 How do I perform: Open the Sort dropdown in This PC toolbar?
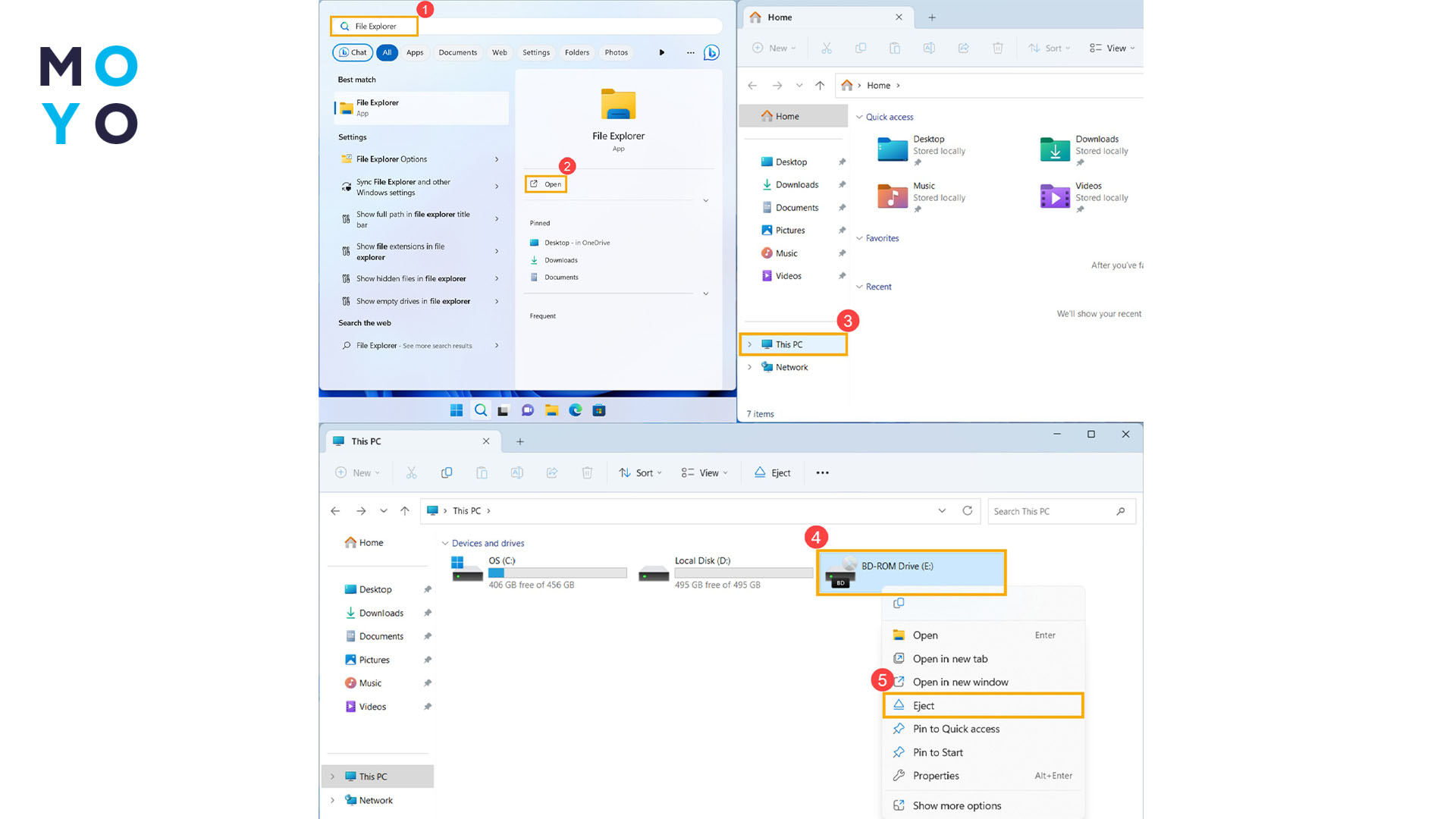[641, 472]
